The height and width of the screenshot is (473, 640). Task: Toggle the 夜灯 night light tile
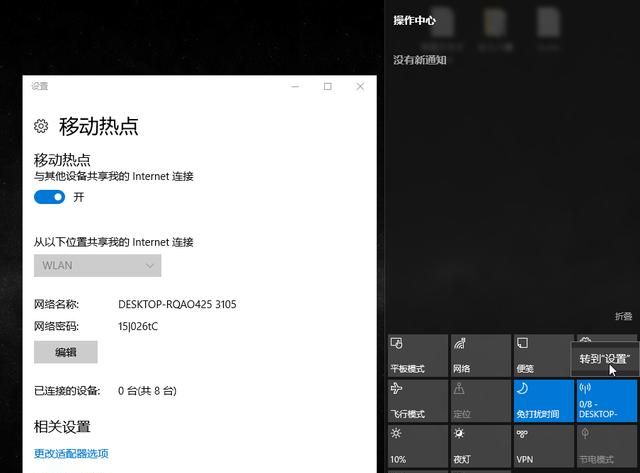pyautogui.click(x=481, y=446)
